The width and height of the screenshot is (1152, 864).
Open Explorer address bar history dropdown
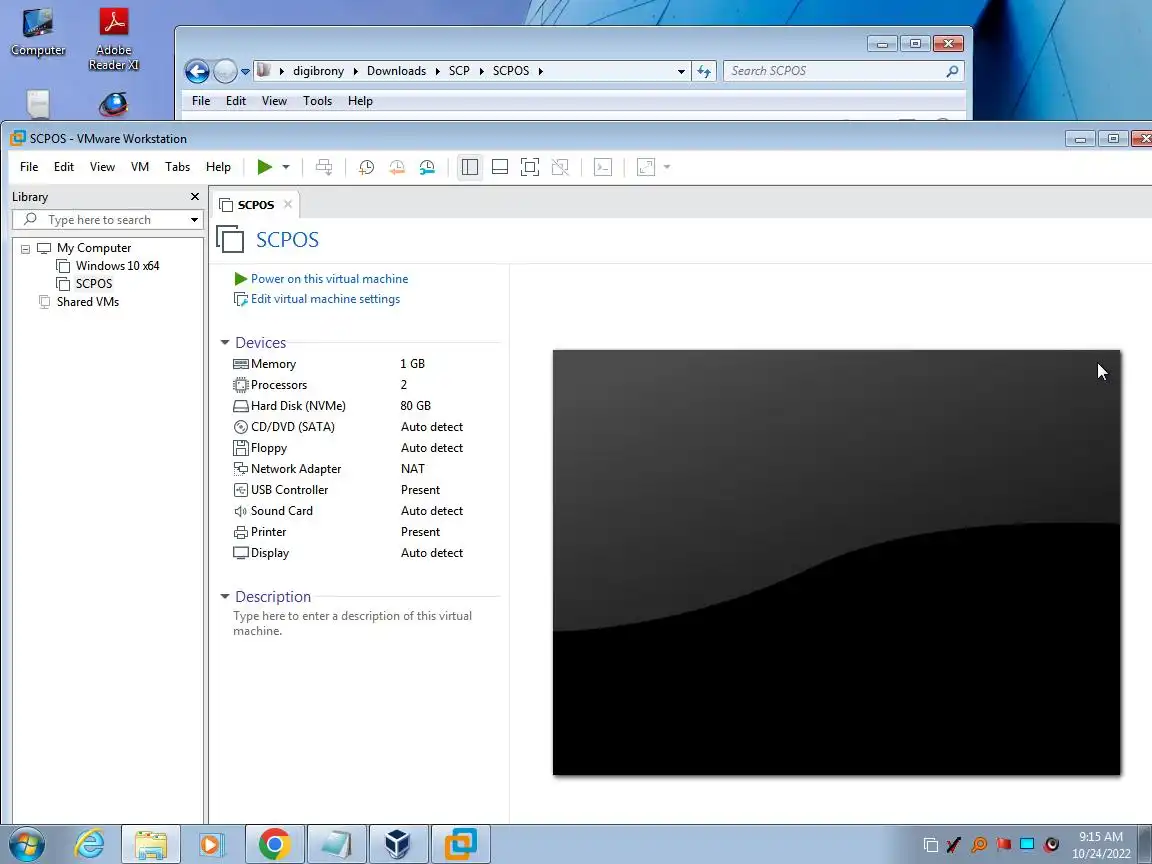point(681,71)
